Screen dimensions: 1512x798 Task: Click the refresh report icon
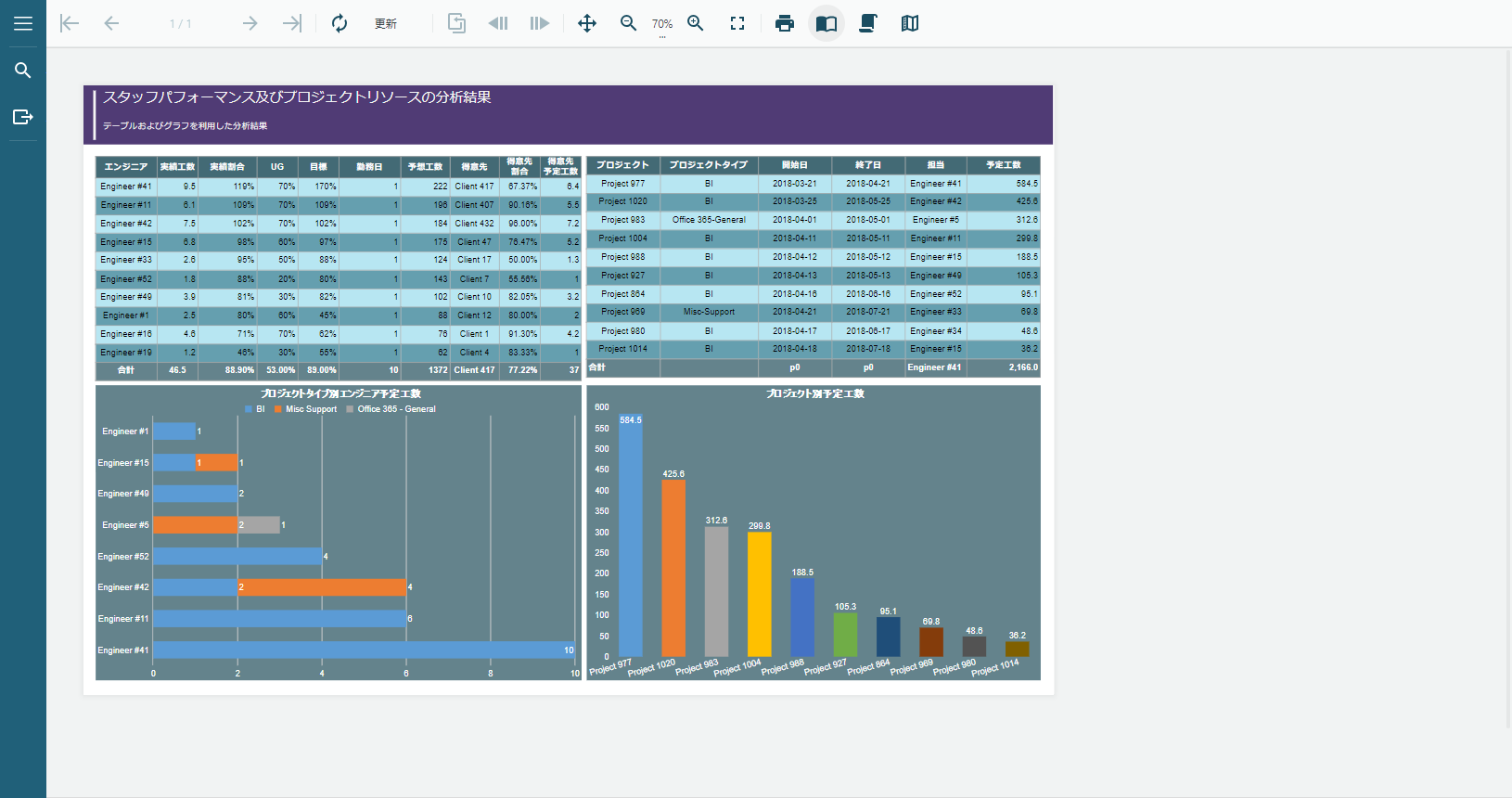pyautogui.click(x=340, y=23)
